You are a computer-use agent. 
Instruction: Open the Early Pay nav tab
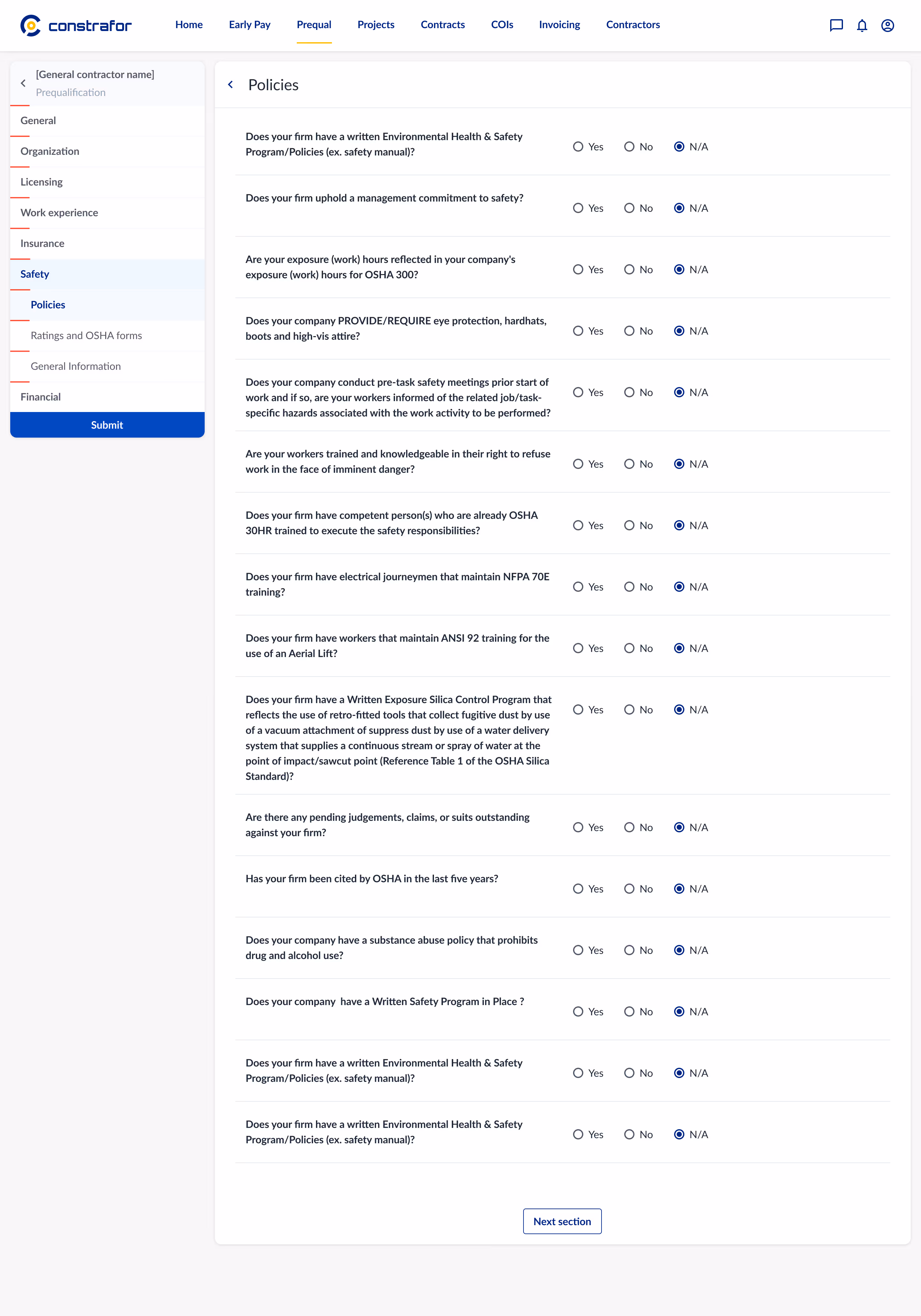tap(250, 25)
